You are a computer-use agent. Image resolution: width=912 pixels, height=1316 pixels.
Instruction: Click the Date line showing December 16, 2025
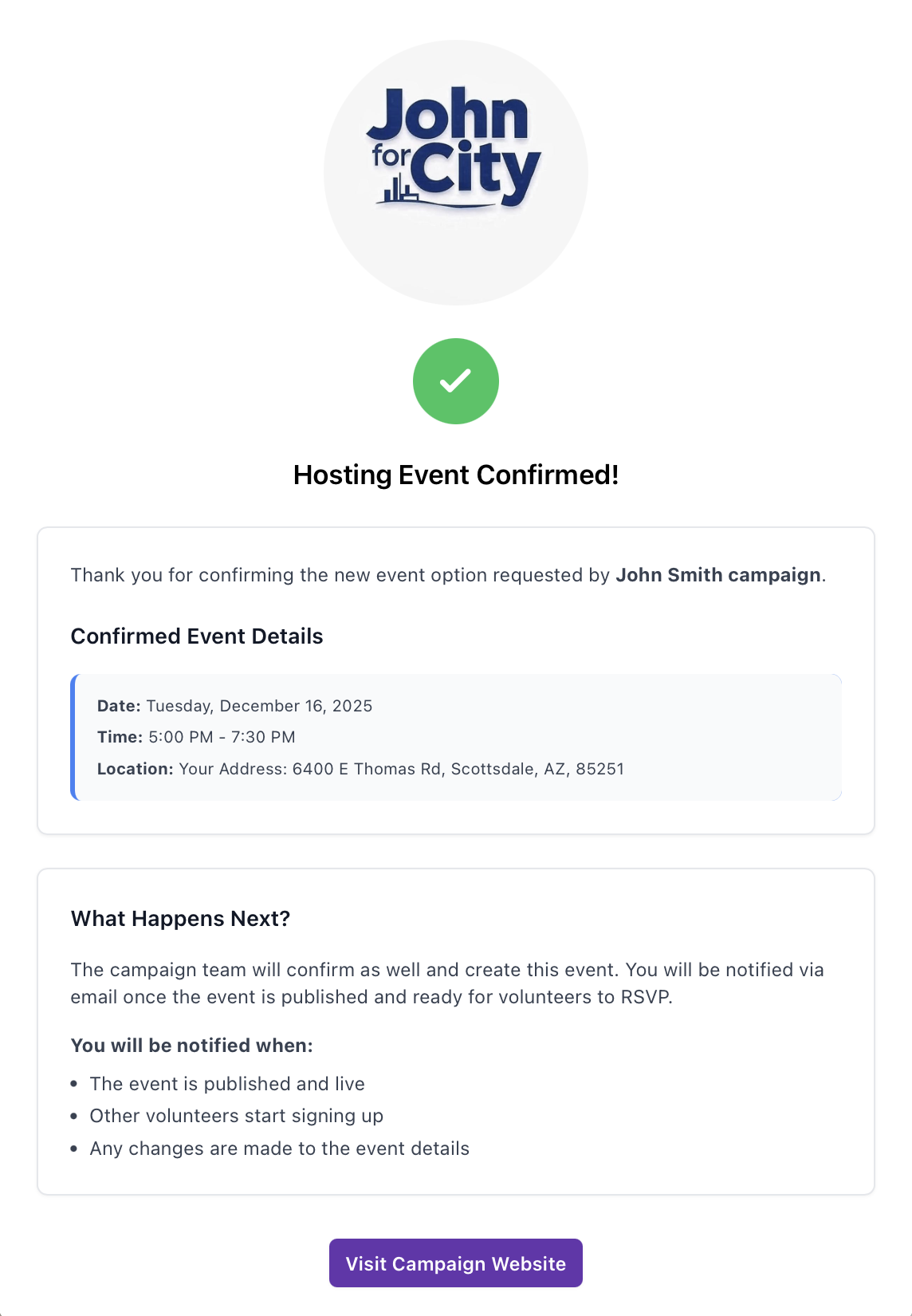pos(234,706)
